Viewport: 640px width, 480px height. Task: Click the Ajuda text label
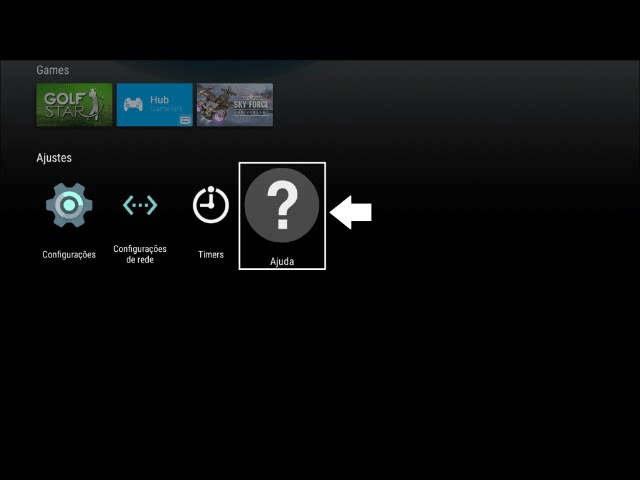282,261
